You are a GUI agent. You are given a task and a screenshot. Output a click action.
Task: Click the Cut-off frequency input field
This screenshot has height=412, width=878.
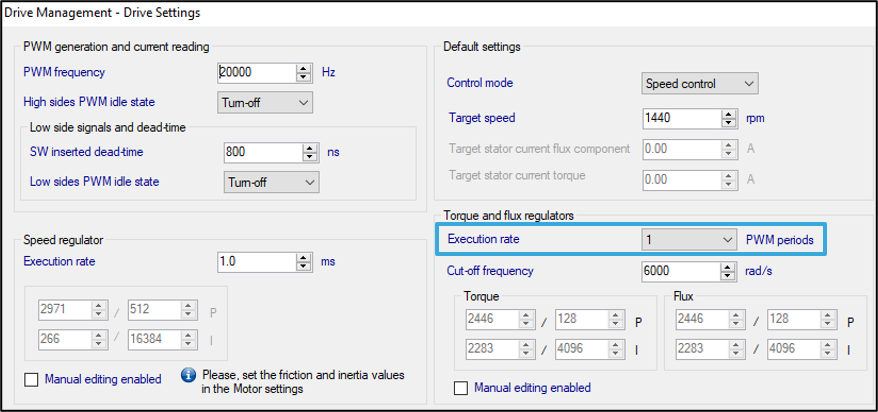681,271
